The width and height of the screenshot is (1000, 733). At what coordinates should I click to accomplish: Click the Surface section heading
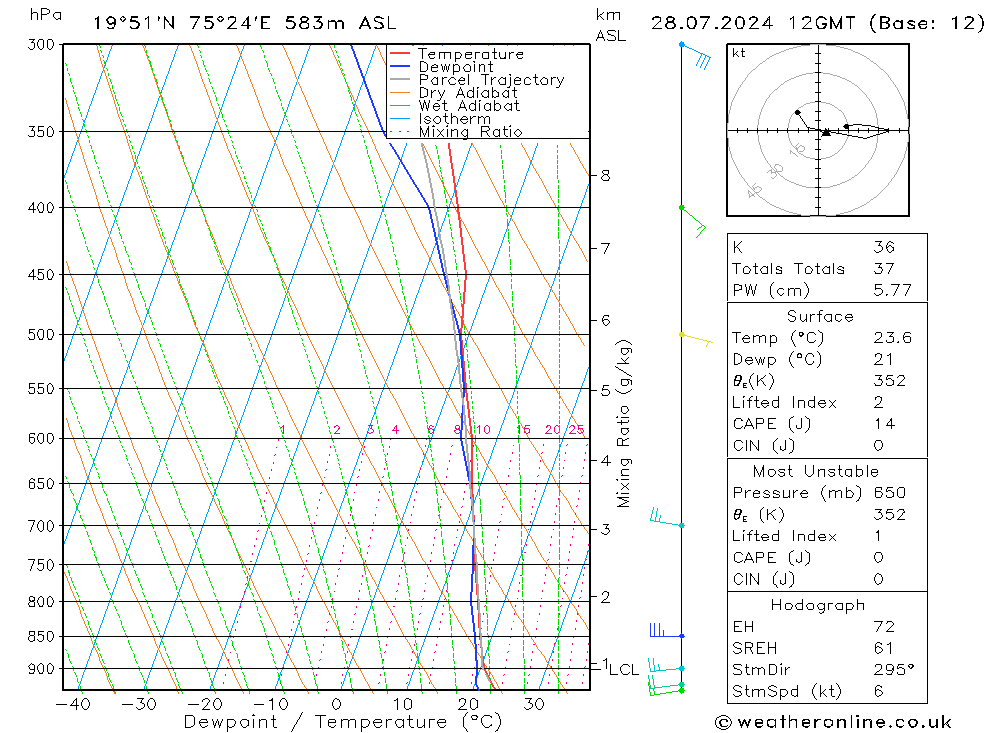pyautogui.click(x=820, y=316)
